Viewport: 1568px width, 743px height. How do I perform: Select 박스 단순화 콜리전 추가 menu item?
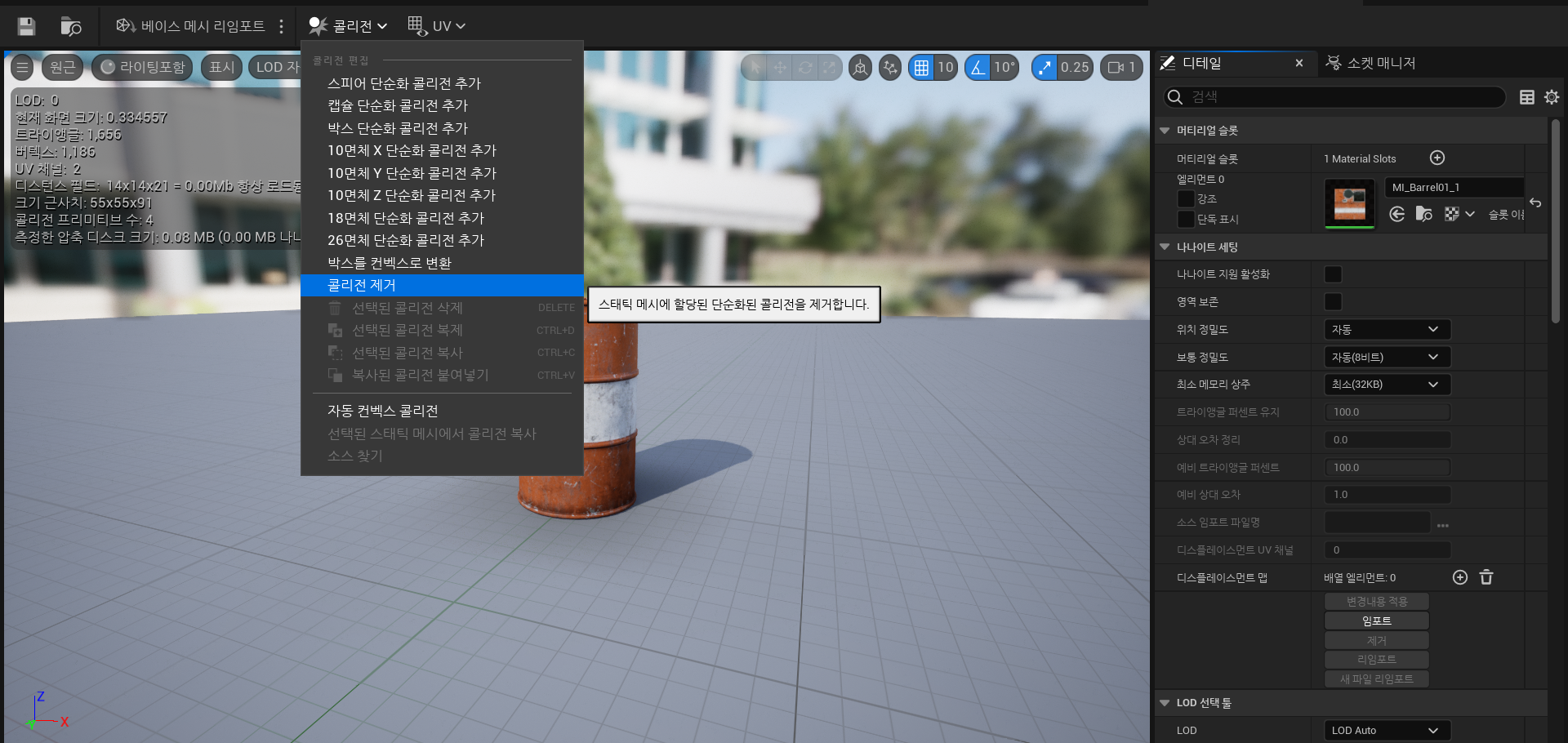point(442,128)
